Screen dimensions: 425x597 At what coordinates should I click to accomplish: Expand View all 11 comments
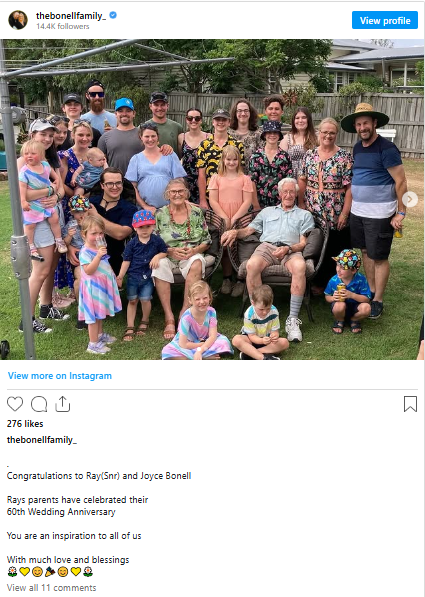point(51,587)
